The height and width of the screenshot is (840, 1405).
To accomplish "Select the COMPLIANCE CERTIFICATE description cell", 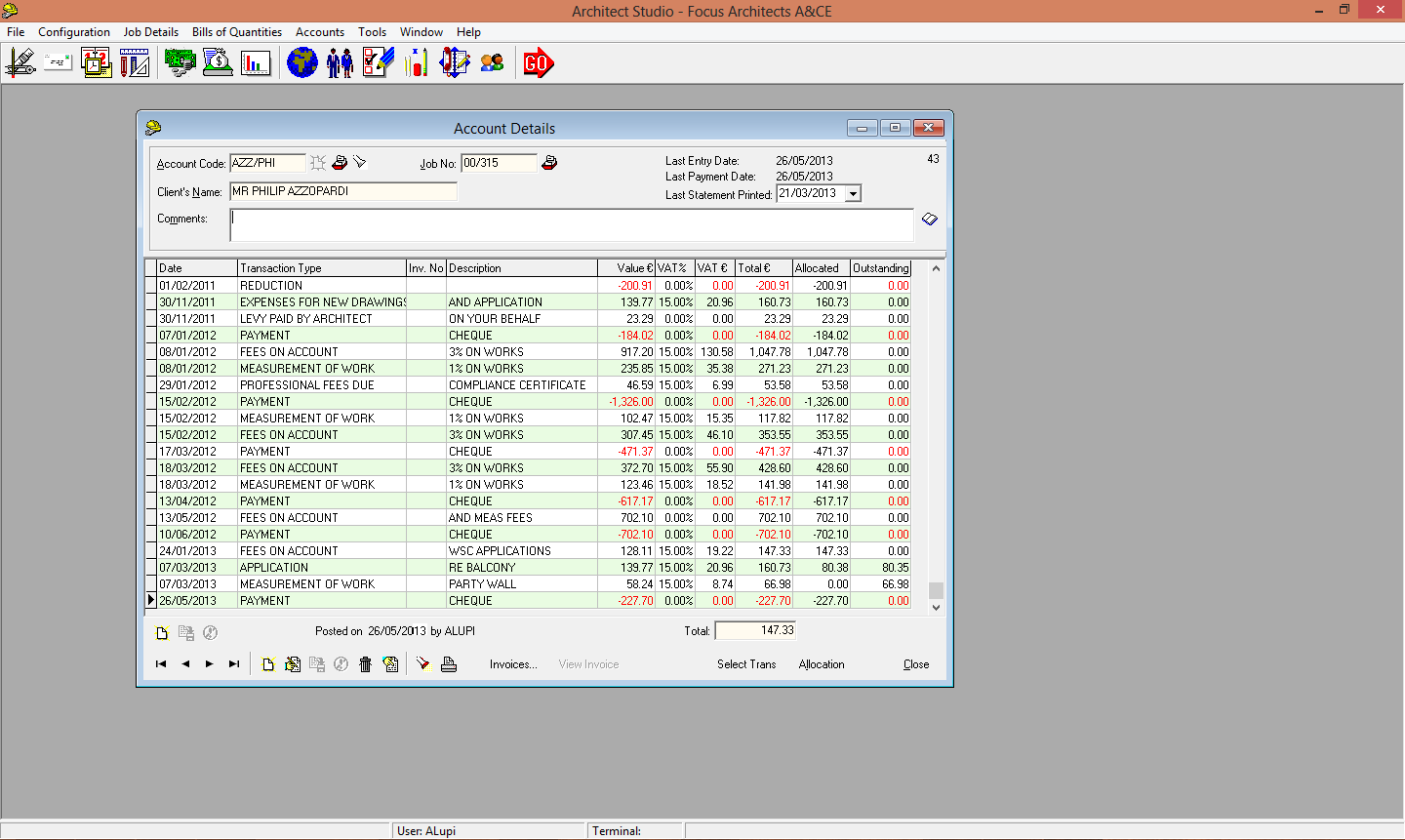I will [522, 385].
